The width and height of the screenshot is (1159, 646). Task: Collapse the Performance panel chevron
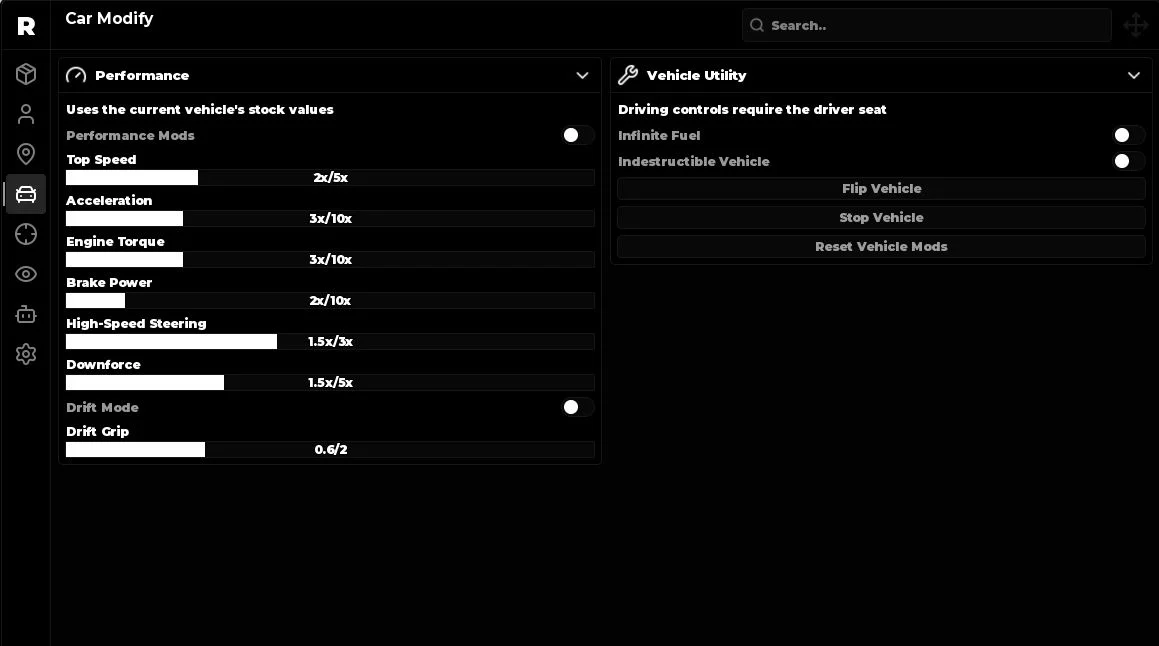pyautogui.click(x=582, y=75)
